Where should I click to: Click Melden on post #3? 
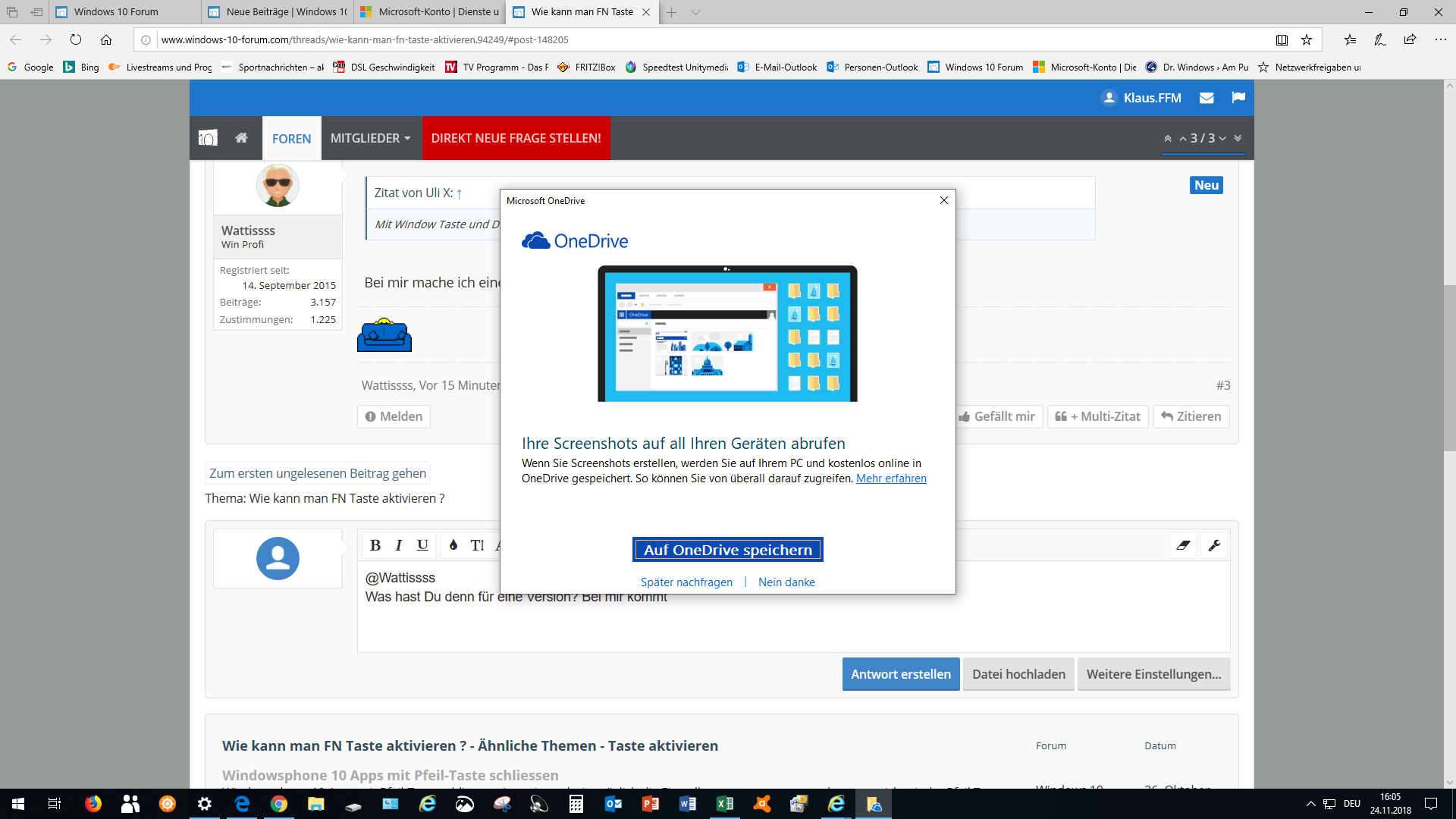pos(394,416)
